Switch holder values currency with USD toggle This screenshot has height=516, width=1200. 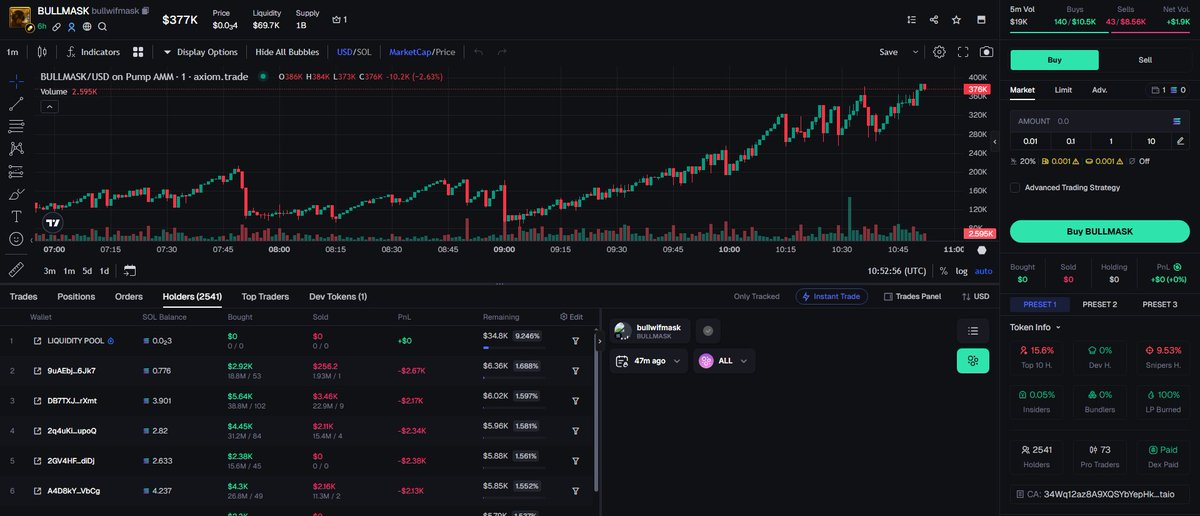coord(975,296)
